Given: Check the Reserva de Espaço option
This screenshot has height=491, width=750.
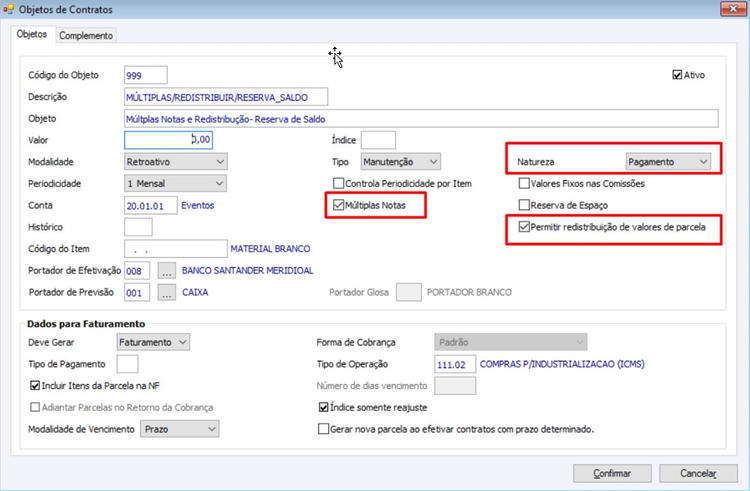Looking at the screenshot, I should click(x=524, y=205).
